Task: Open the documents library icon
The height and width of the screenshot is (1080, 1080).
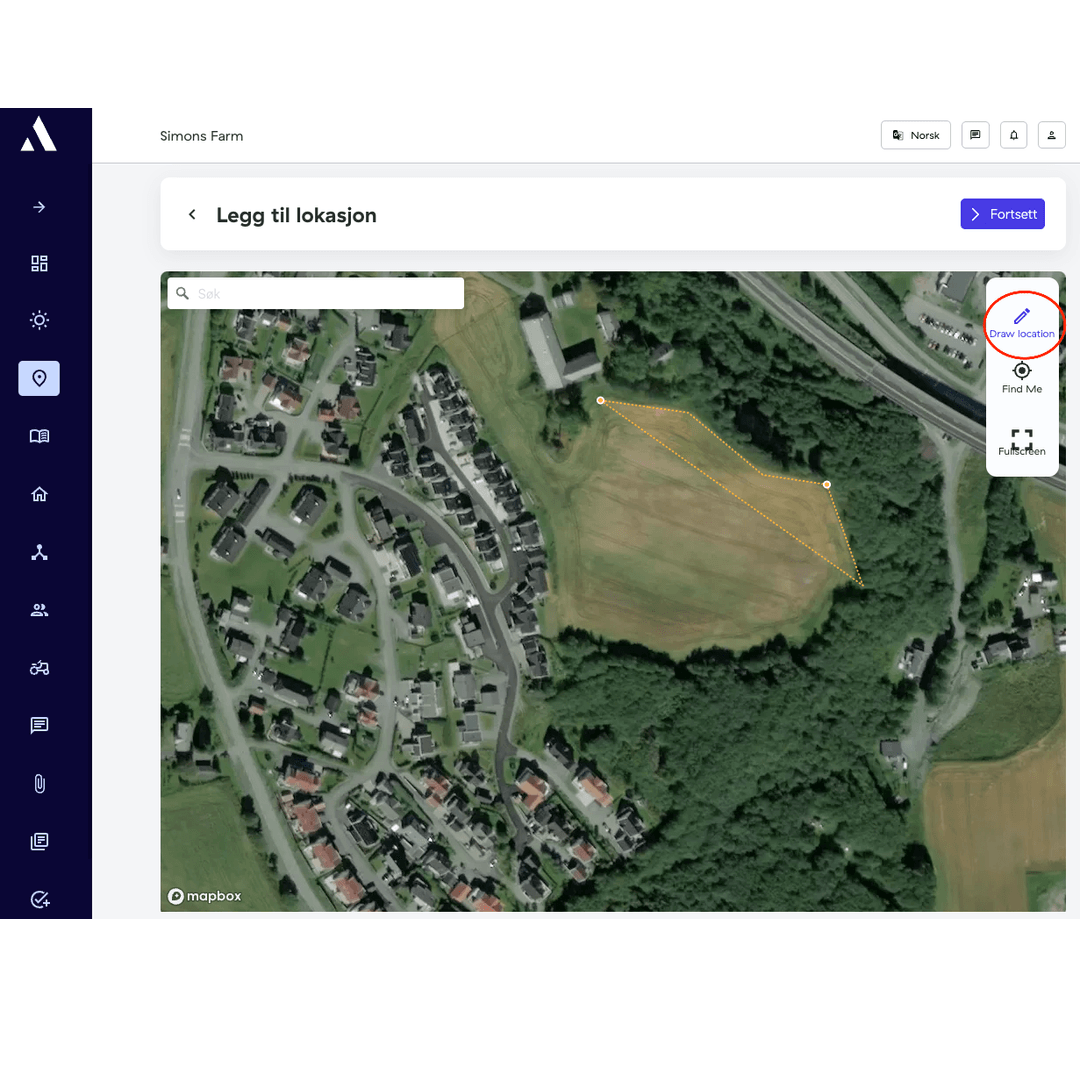Action: click(x=39, y=841)
